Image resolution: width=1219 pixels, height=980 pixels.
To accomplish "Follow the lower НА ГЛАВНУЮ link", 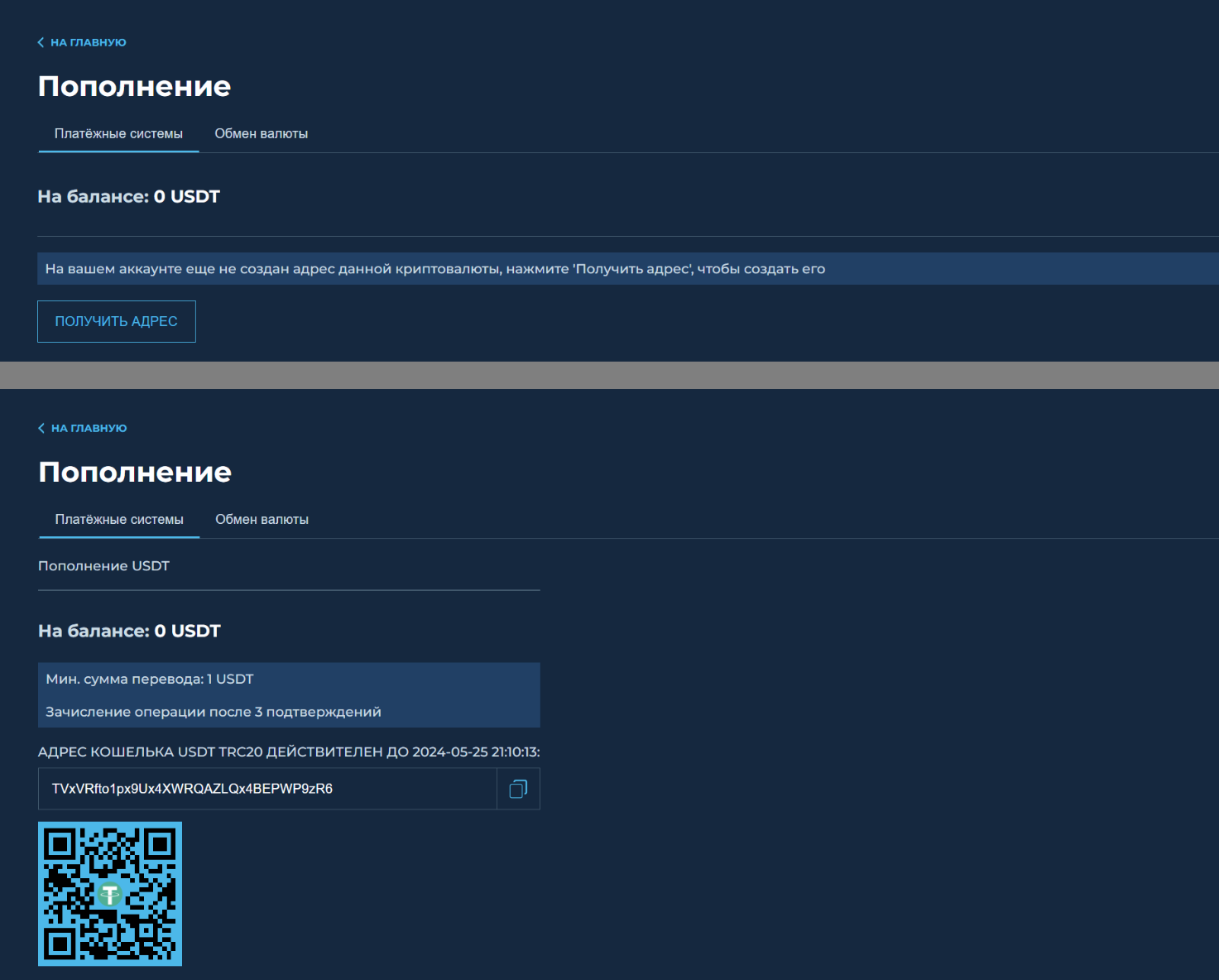I will [x=89, y=427].
